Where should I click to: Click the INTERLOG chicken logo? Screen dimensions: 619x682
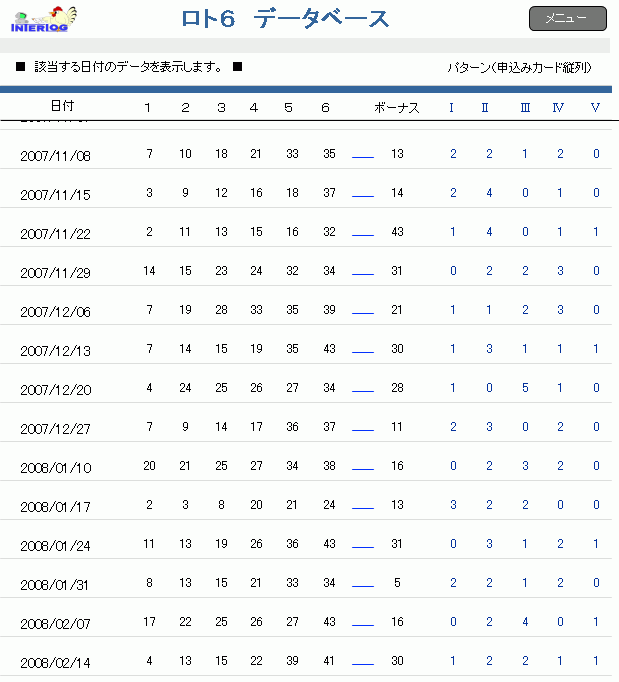click(44, 19)
